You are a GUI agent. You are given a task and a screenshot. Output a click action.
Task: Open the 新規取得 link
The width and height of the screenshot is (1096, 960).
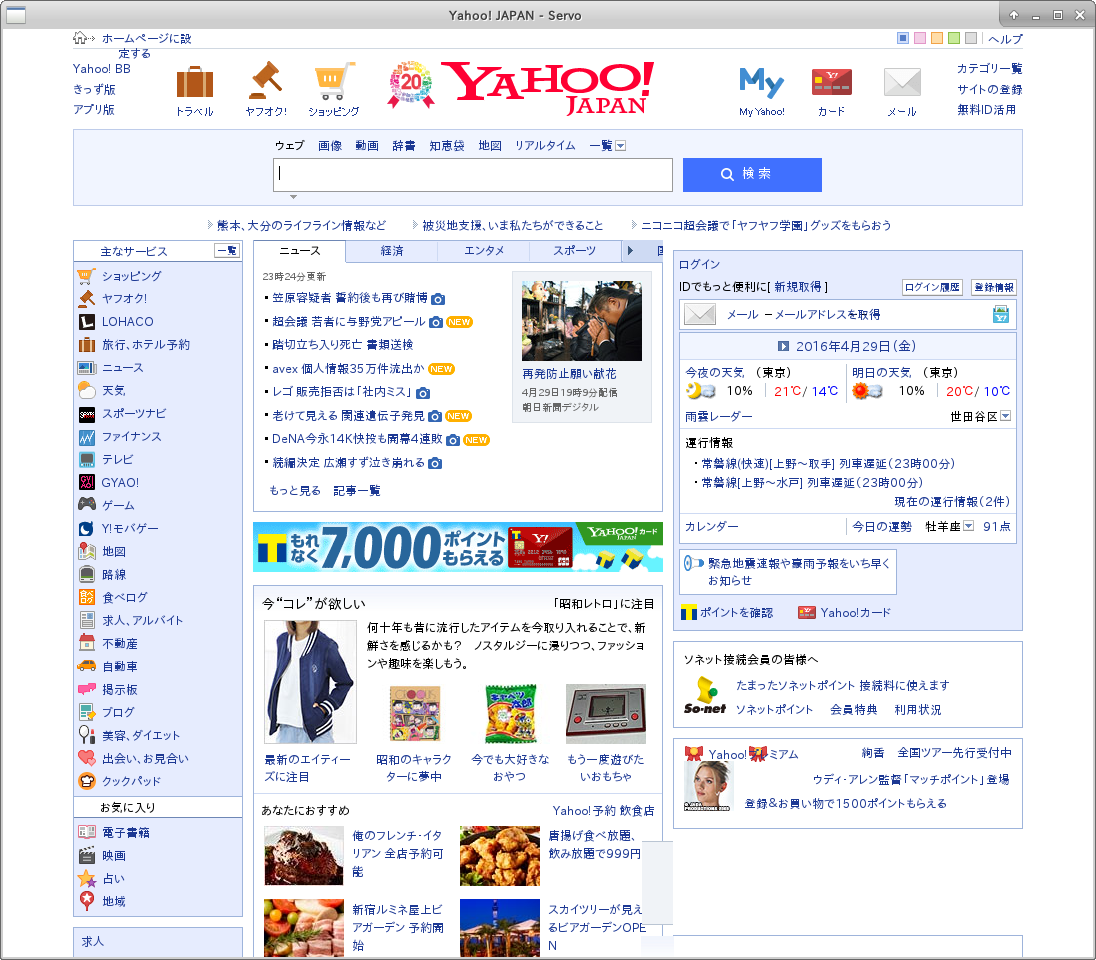point(798,287)
